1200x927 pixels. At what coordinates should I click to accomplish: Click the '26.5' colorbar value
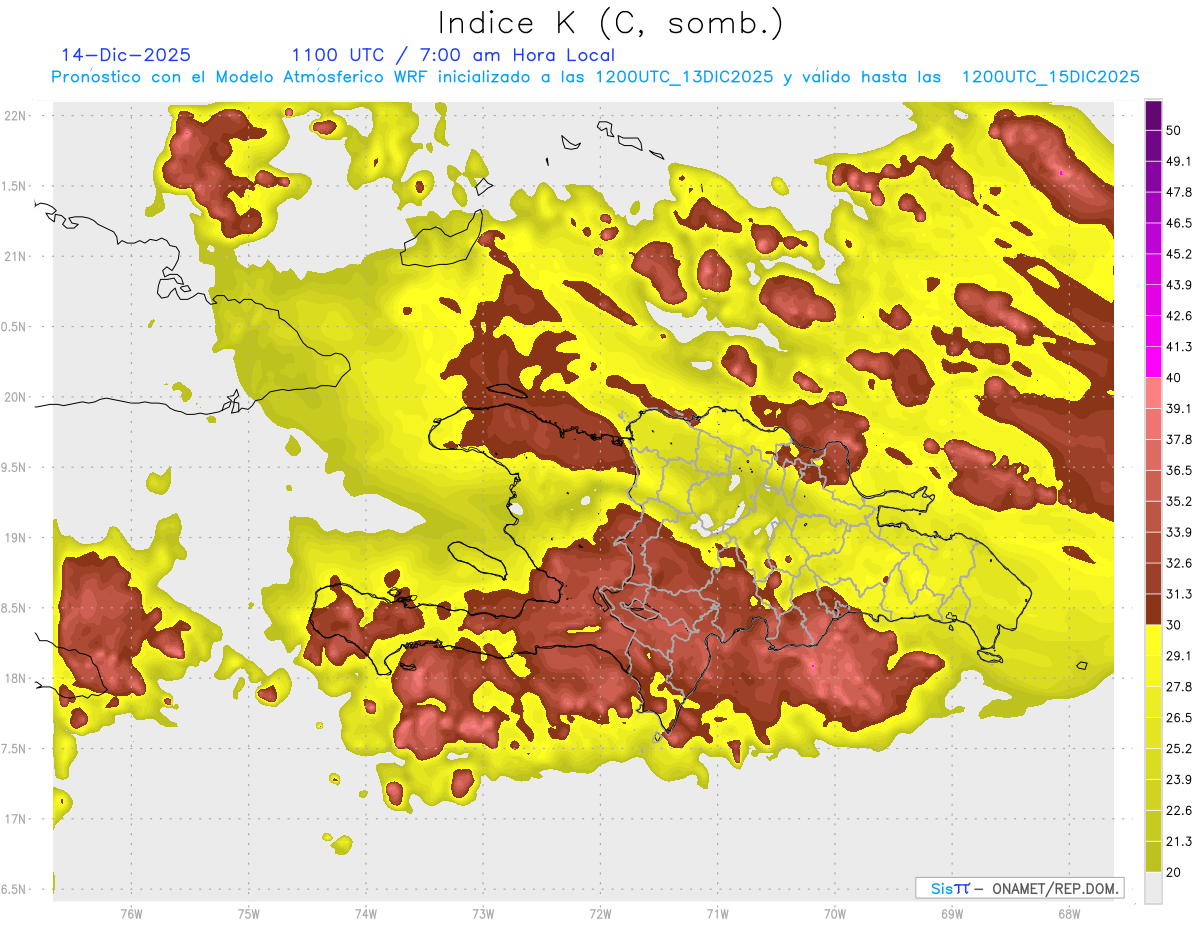(1179, 718)
